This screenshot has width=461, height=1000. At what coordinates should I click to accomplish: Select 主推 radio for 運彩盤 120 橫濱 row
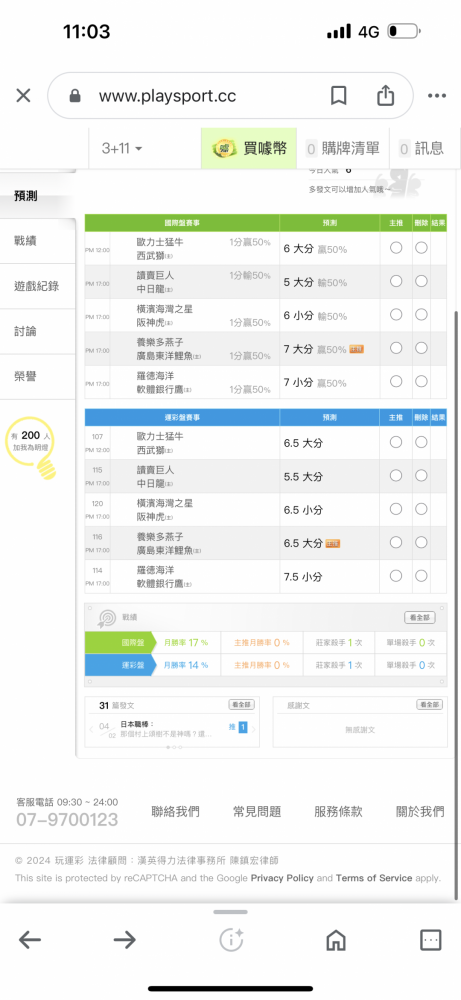396,509
